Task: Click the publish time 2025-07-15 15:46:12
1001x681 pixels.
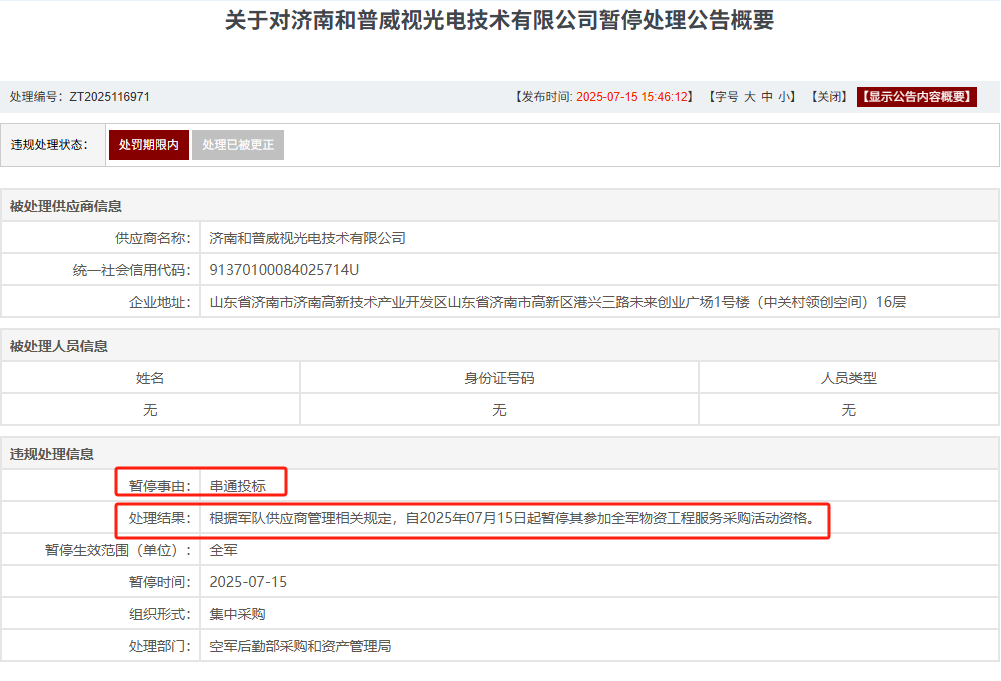Action: click(632, 97)
